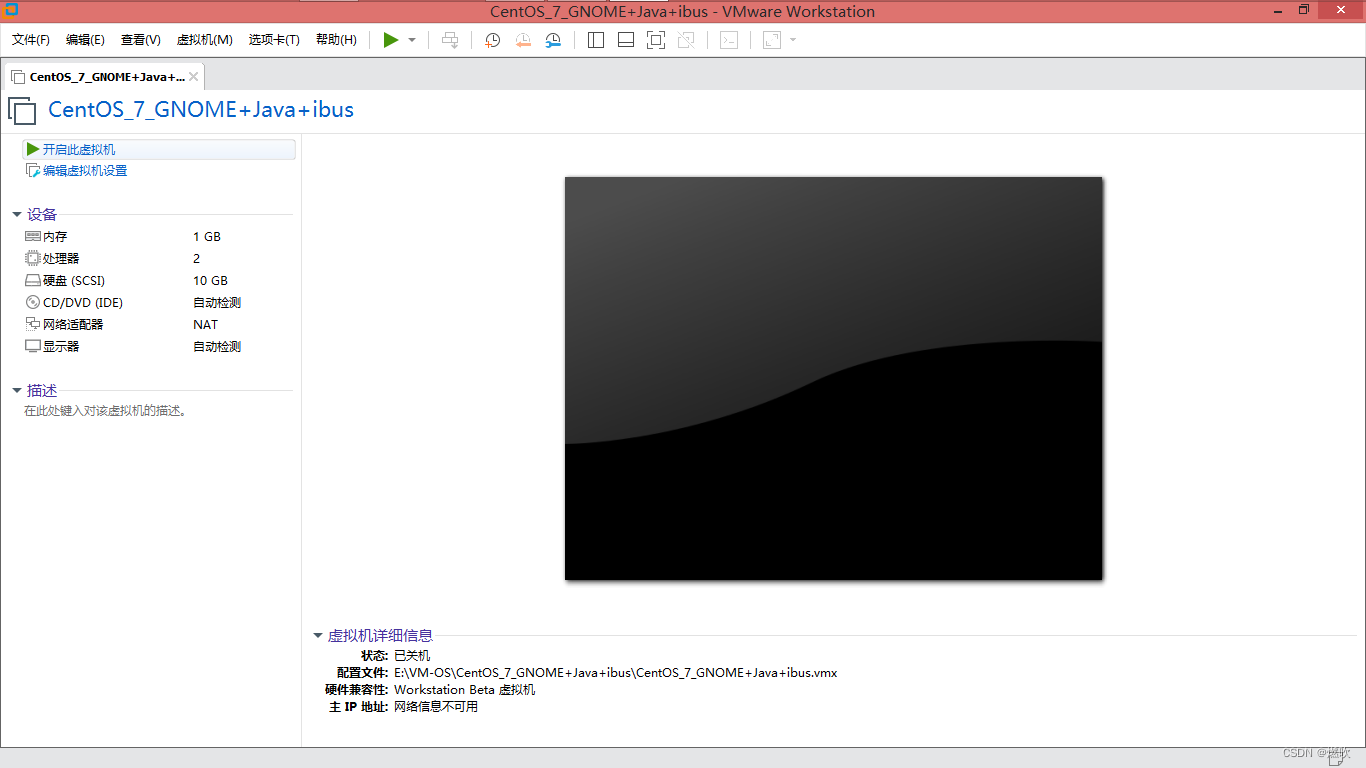Image resolution: width=1366 pixels, height=768 pixels.
Task: Click the memory chip icon
Action: coord(33,237)
